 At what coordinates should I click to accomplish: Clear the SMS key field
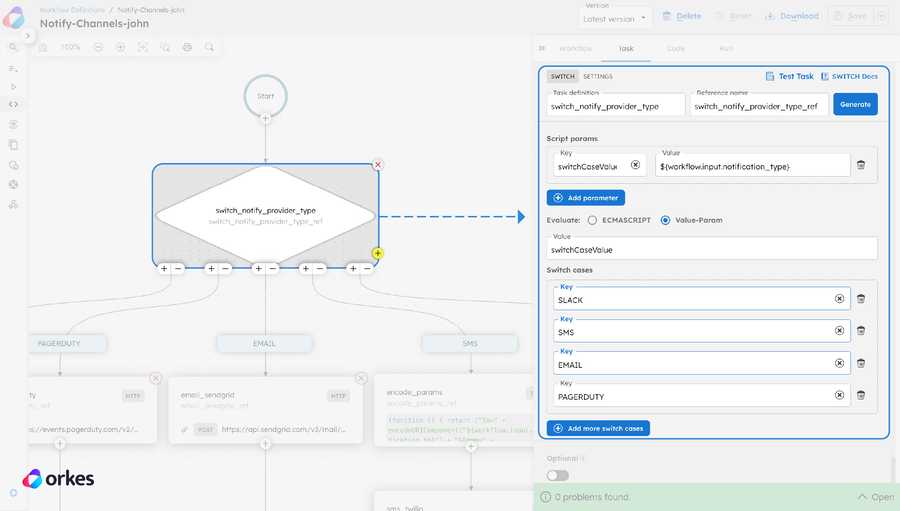click(x=839, y=331)
